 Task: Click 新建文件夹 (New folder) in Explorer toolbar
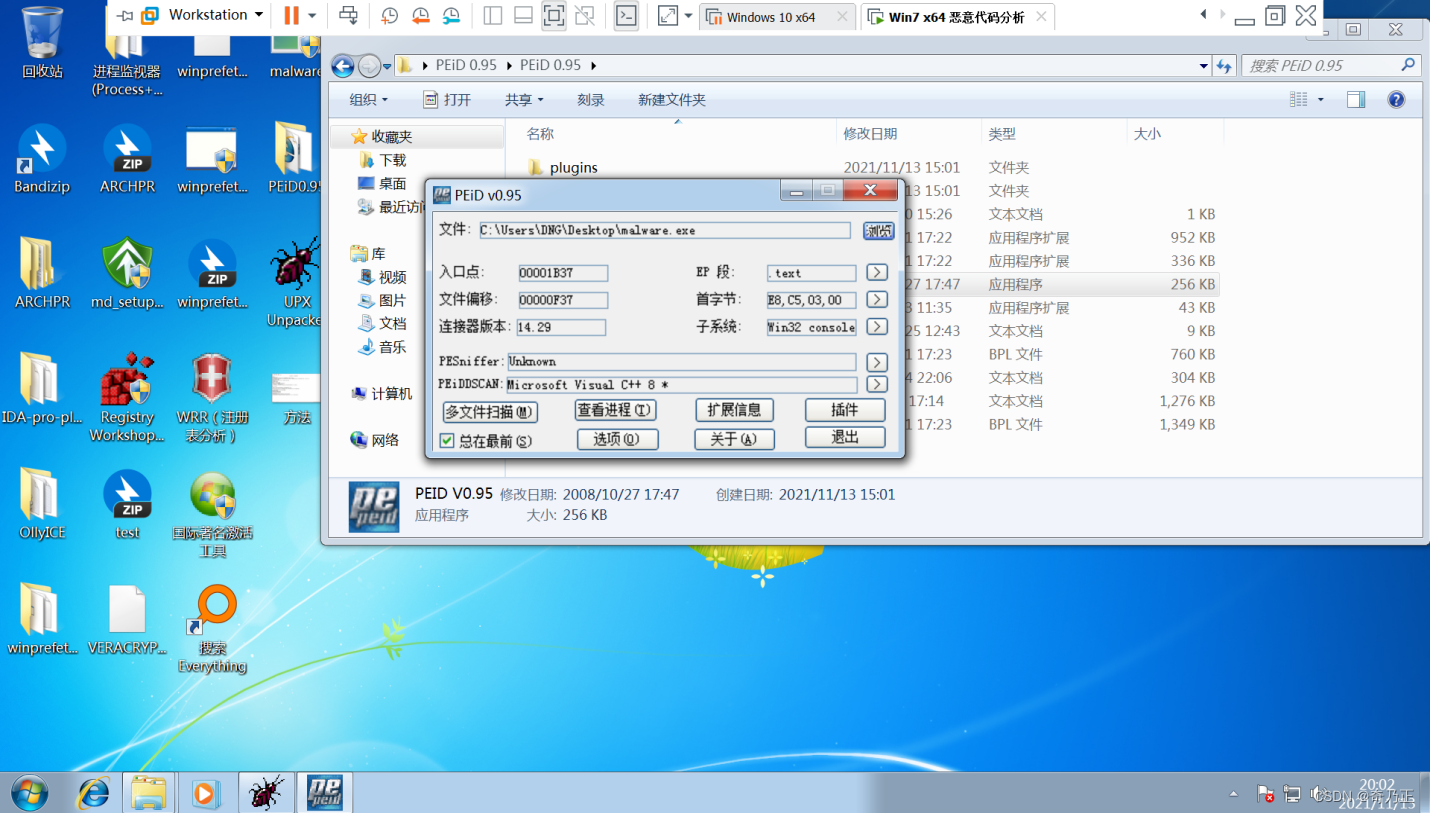point(672,100)
